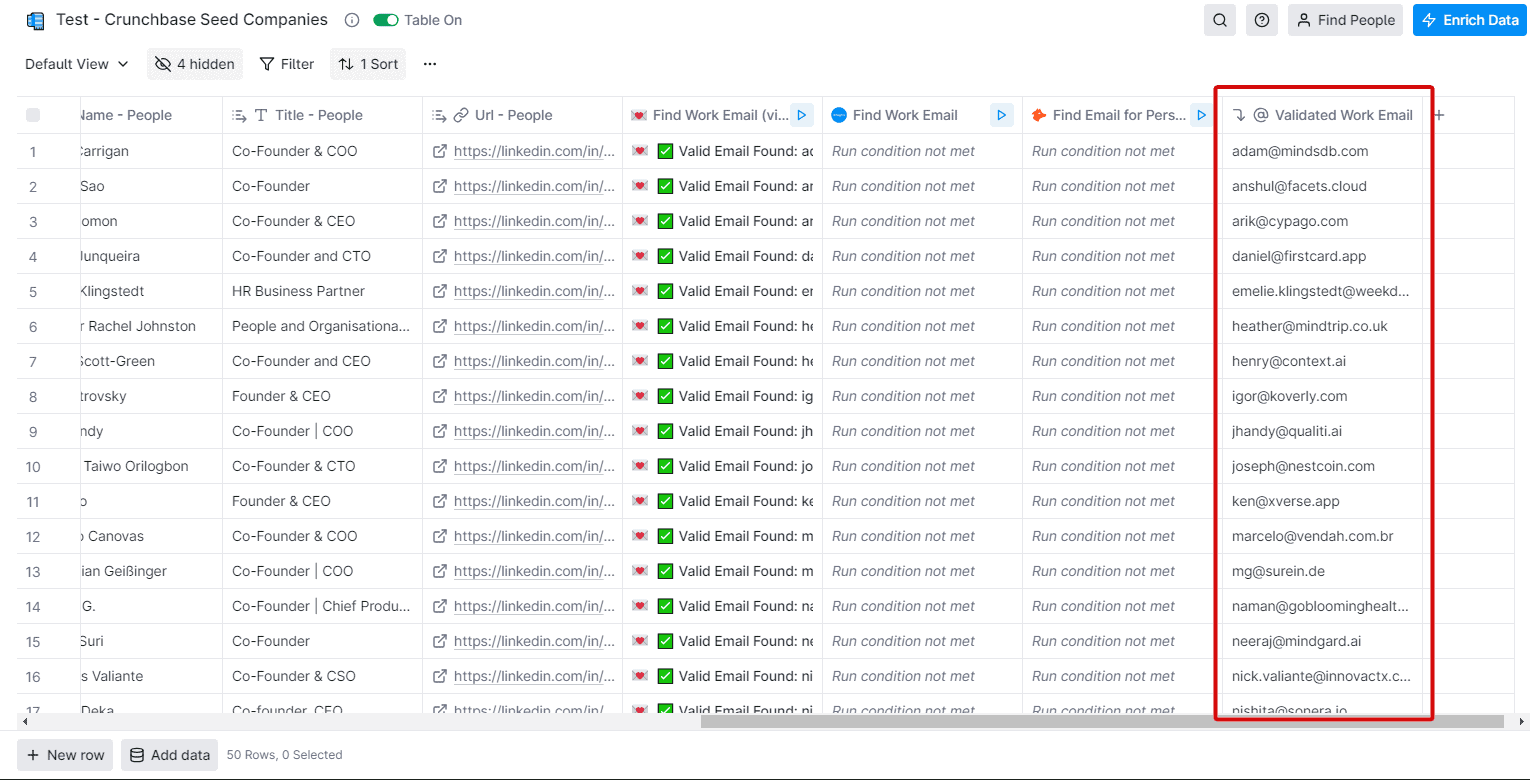
Task: Open external link icon in row 9 Url
Action: tap(439, 431)
